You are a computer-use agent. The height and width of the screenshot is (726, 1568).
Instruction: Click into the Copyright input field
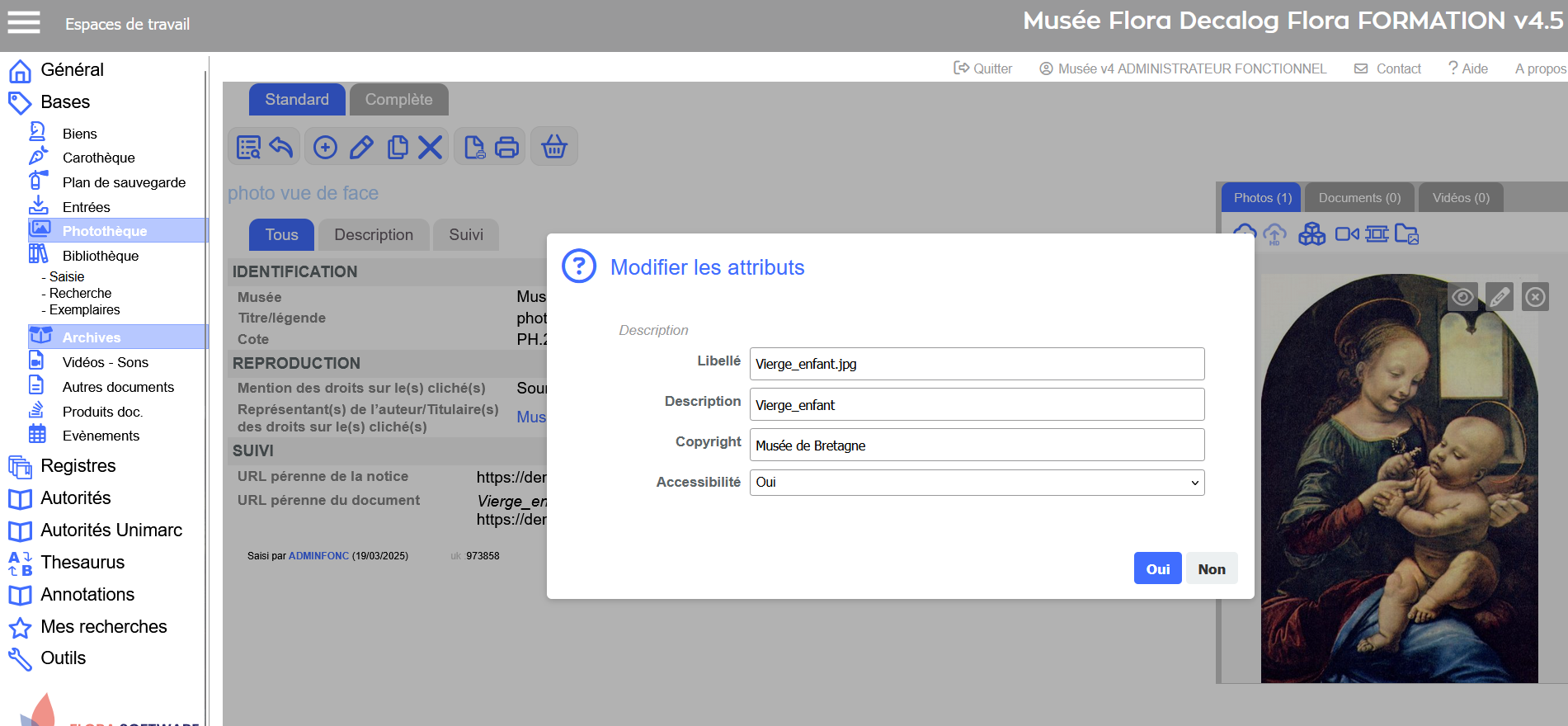977,445
